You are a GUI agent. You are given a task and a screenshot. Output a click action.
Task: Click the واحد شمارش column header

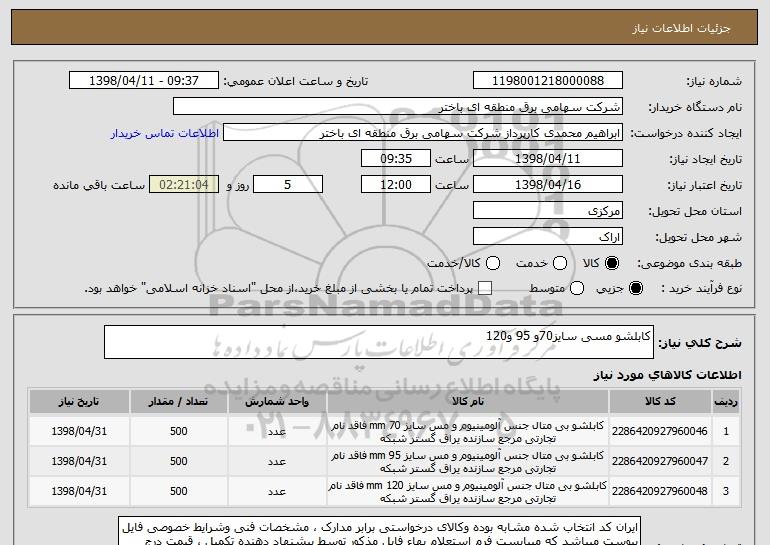tap(277, 402)
